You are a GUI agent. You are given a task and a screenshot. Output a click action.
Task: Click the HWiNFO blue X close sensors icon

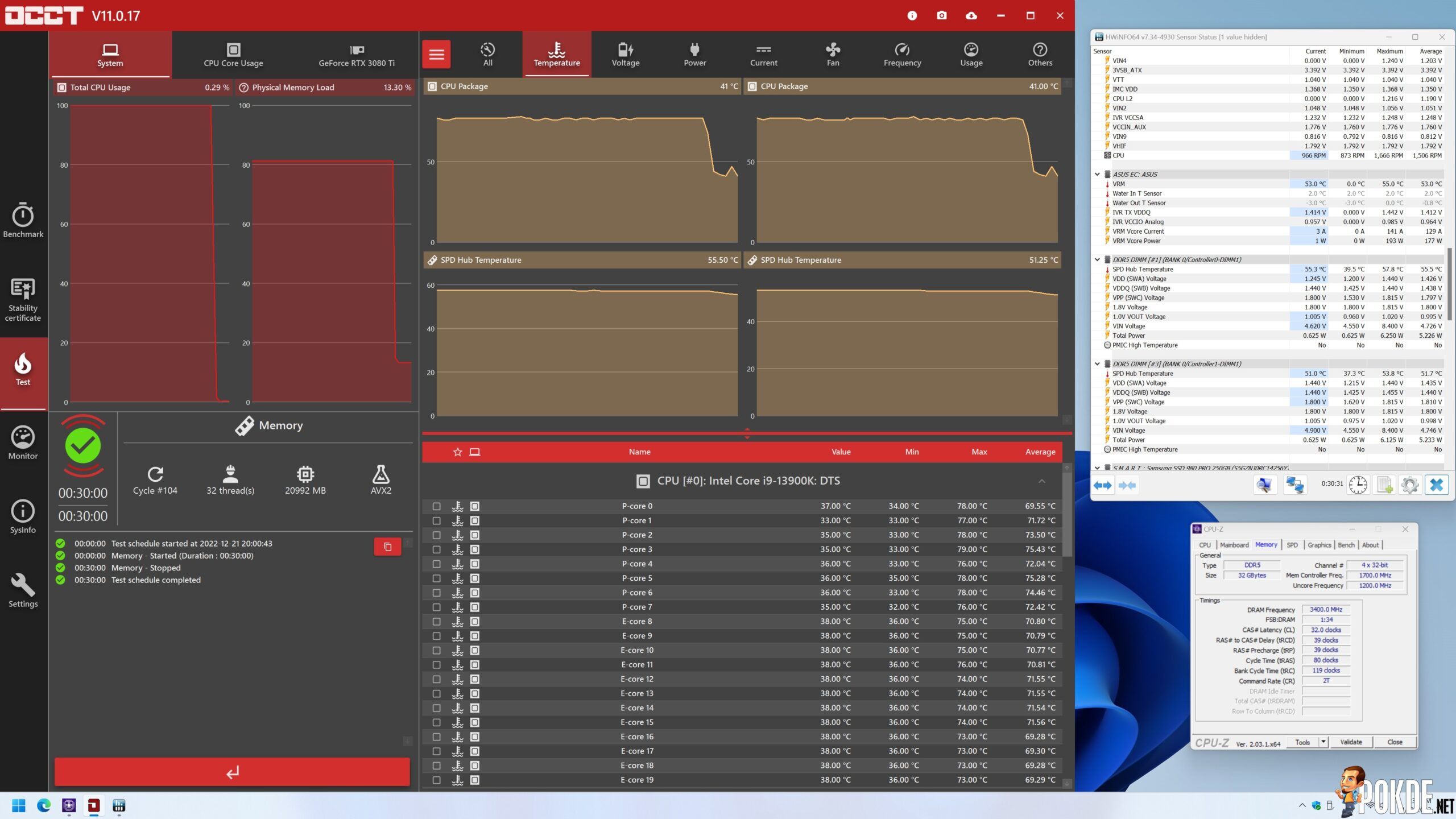(x=1436, y=485)
